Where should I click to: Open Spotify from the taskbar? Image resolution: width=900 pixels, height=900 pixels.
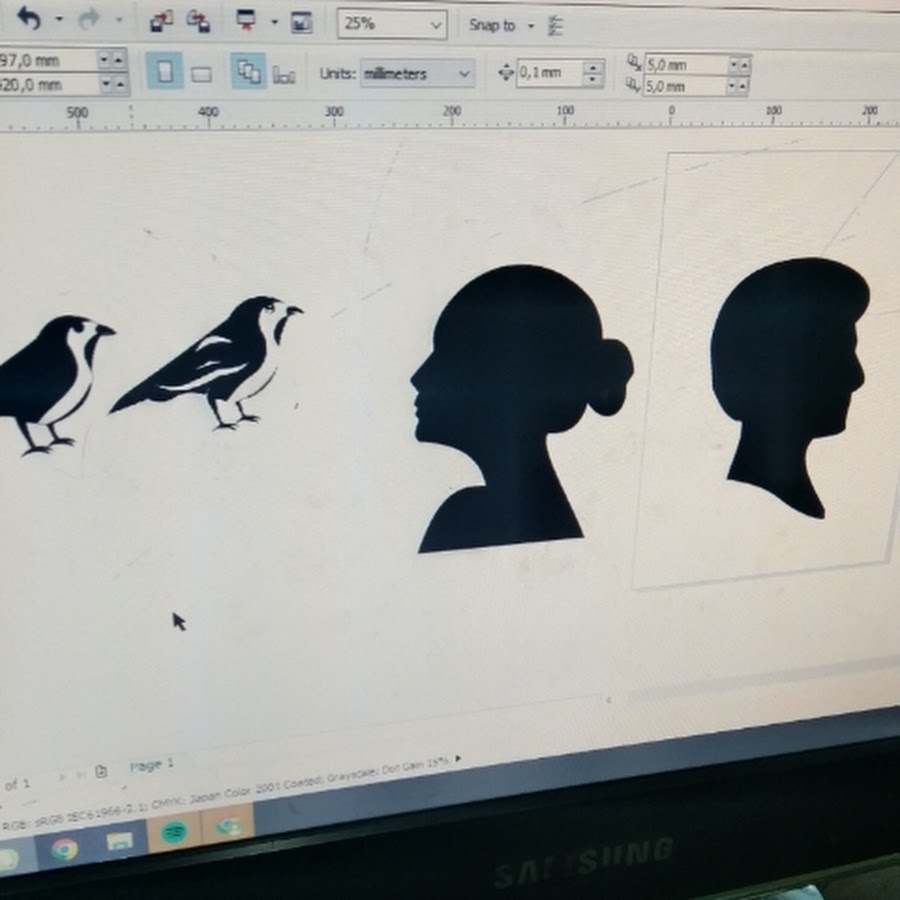[x=174, y=832]
